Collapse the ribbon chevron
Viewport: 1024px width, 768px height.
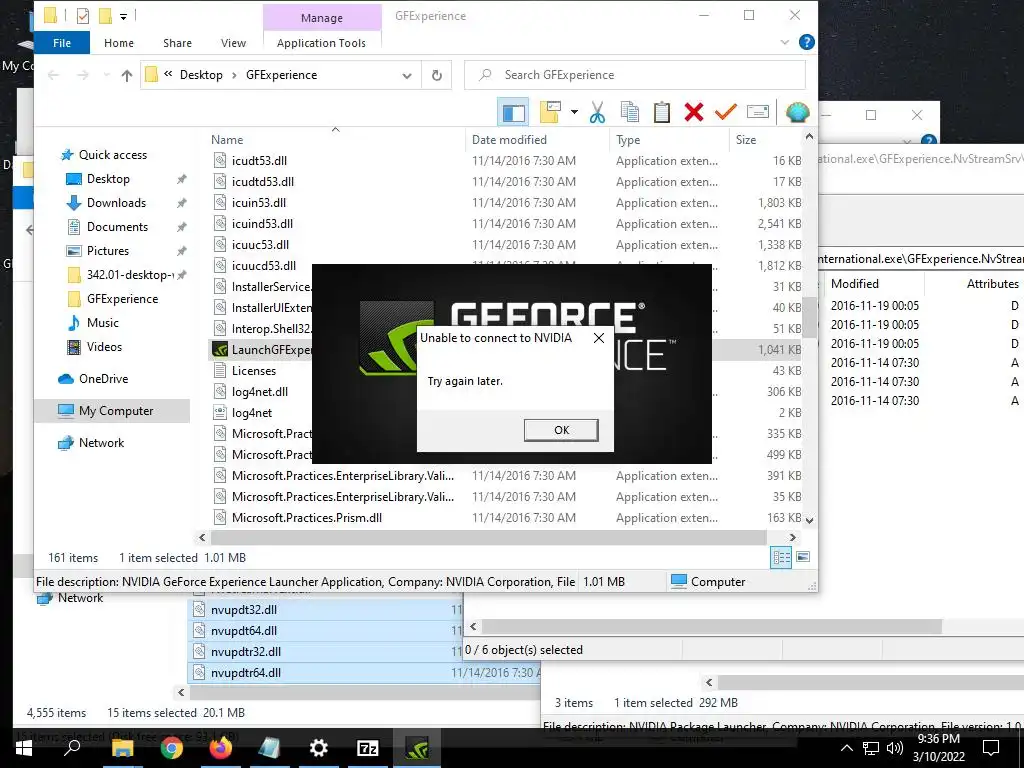tap(784, 42)
